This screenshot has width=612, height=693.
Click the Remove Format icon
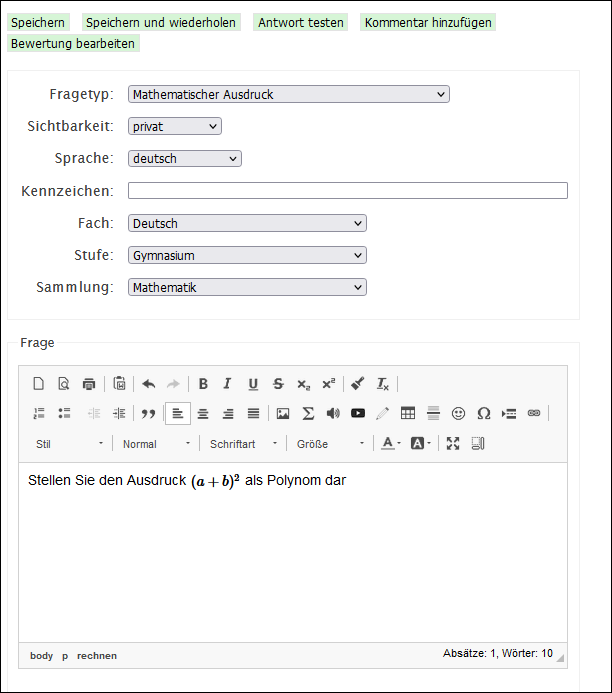(x=383, y=384)
